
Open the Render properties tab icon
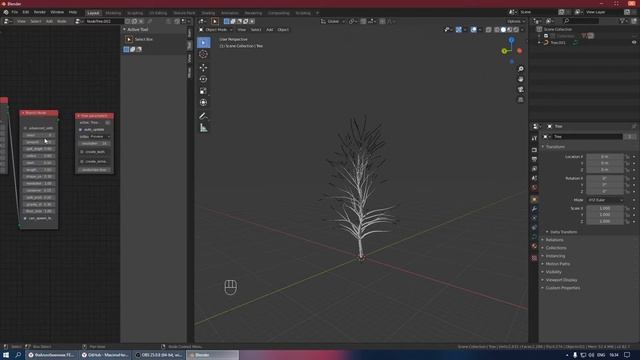tap(534, 150)
